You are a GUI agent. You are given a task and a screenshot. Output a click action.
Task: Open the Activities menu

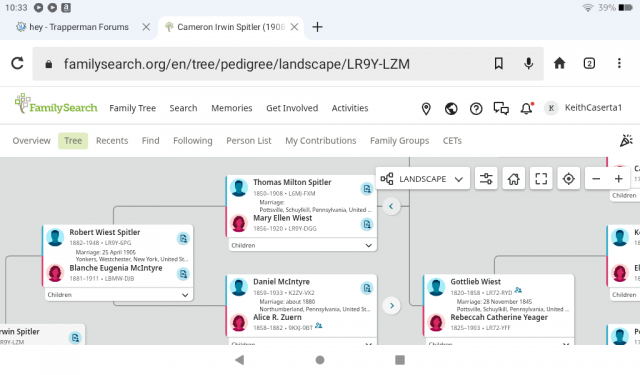coord(350,108)
